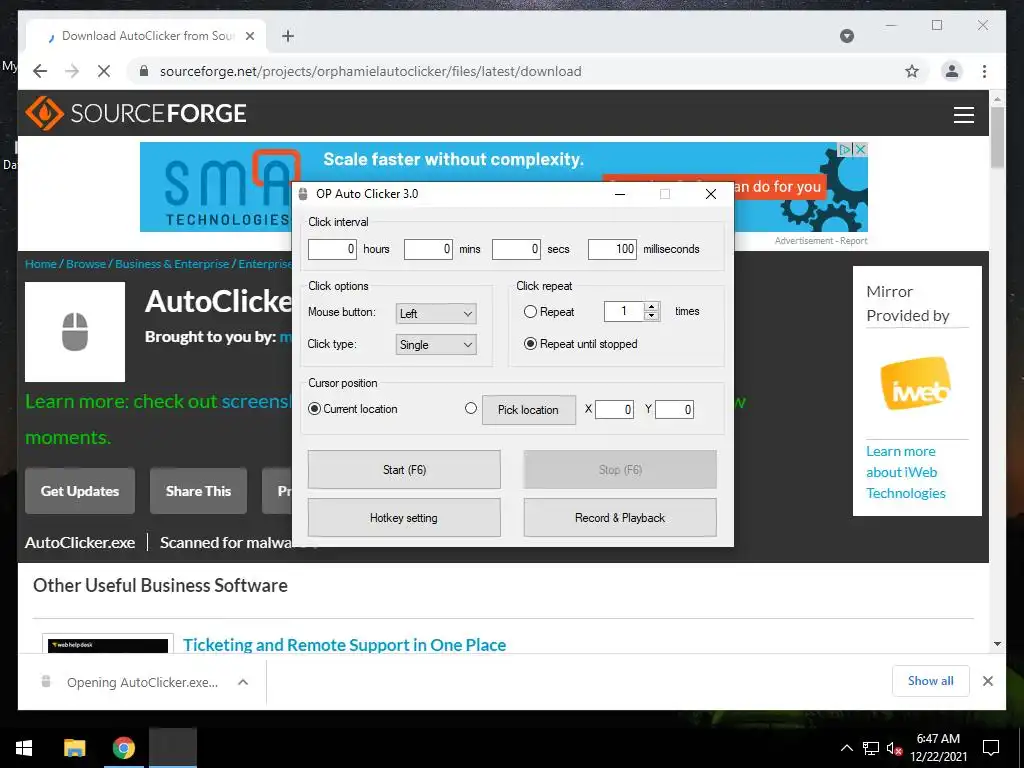Open the Windows Start menu
Screen dimensions: 1024x768
(24, 748)
